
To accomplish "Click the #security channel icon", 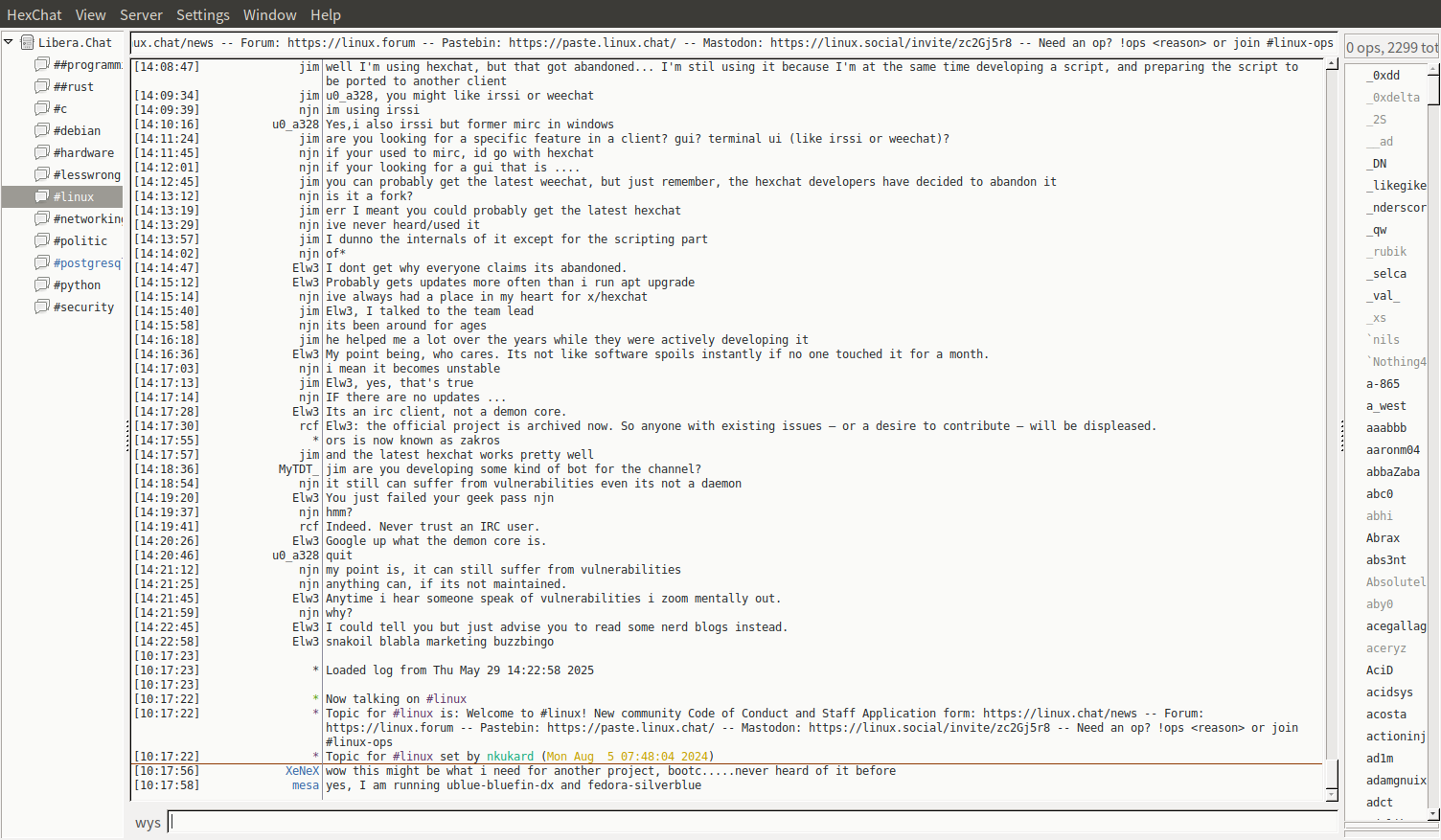I will click(42, 306).
